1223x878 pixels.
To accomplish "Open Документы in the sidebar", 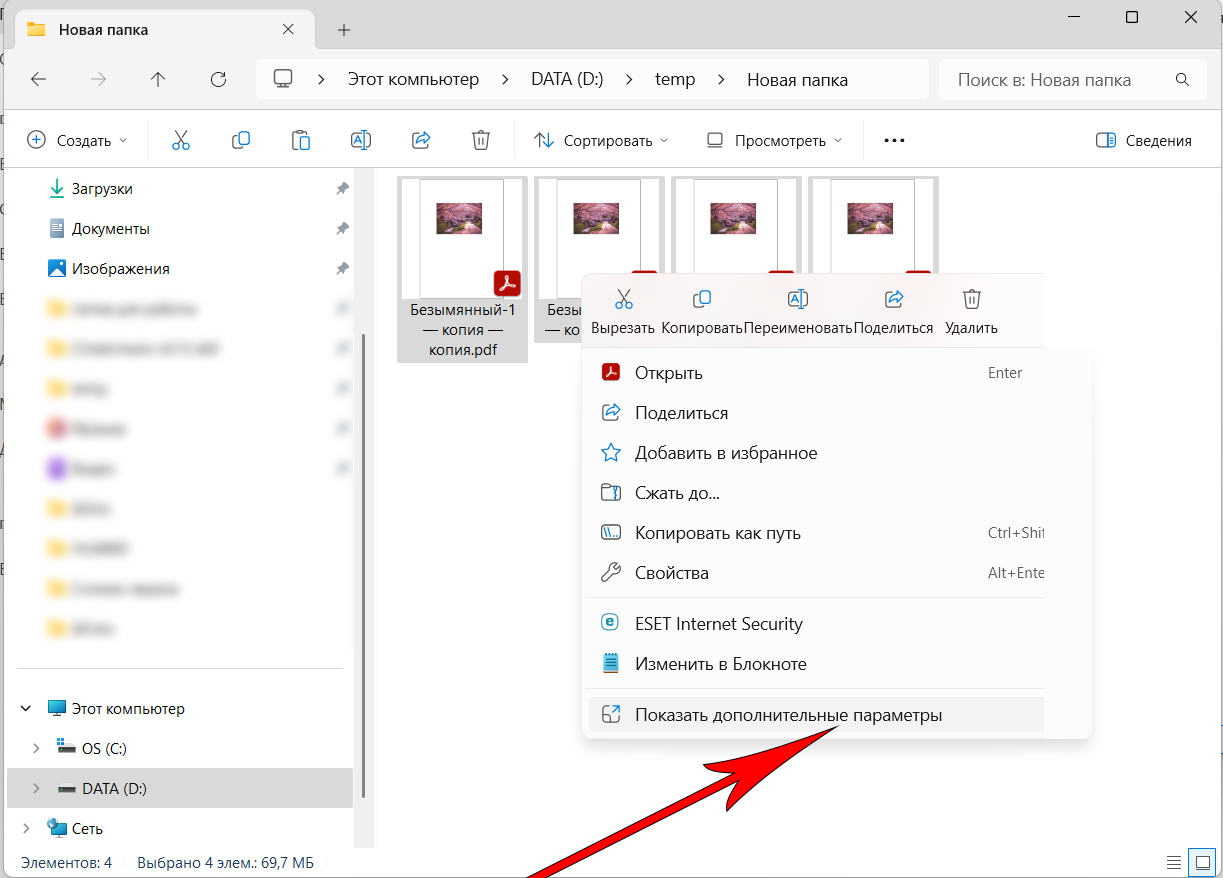I will point(110,229).
